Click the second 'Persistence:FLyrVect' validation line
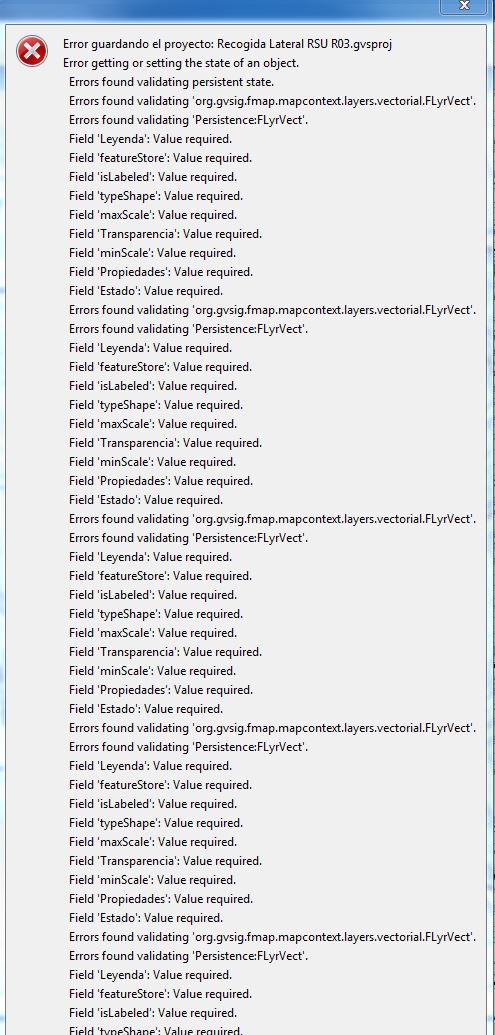 (x=189, y=329)
